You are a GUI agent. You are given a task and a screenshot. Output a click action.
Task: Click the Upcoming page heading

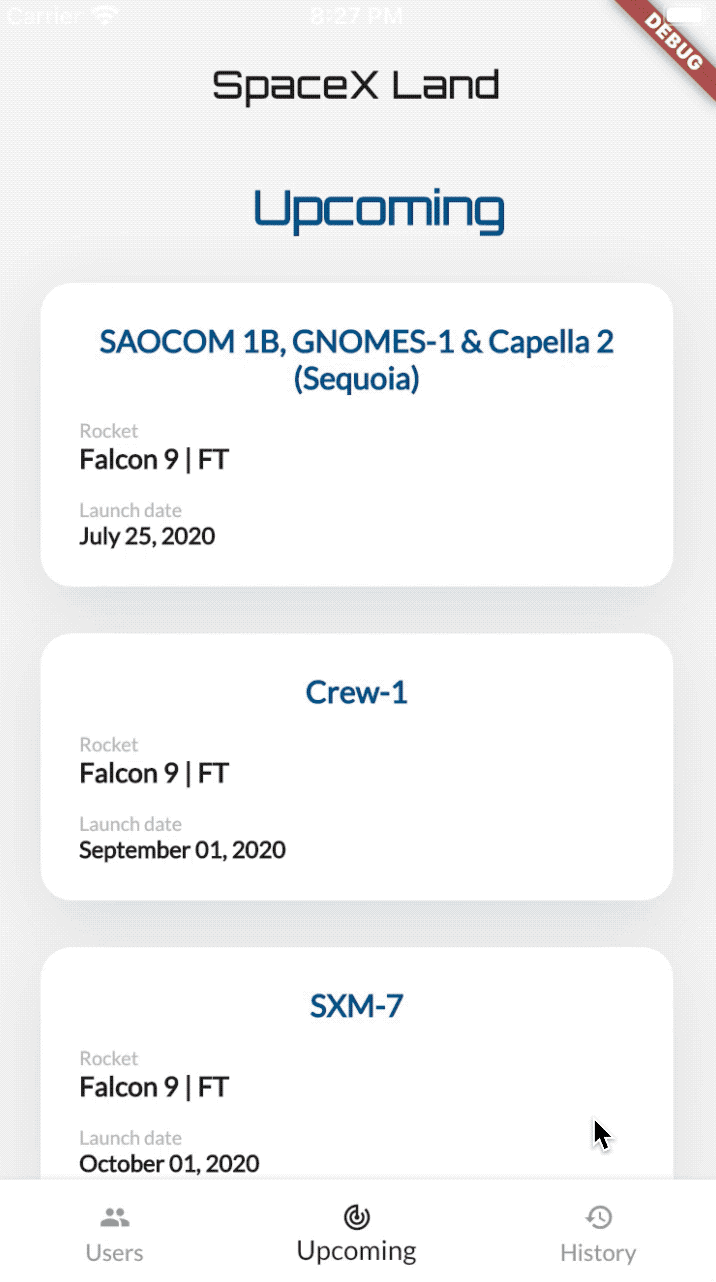(x=379, y=211)
